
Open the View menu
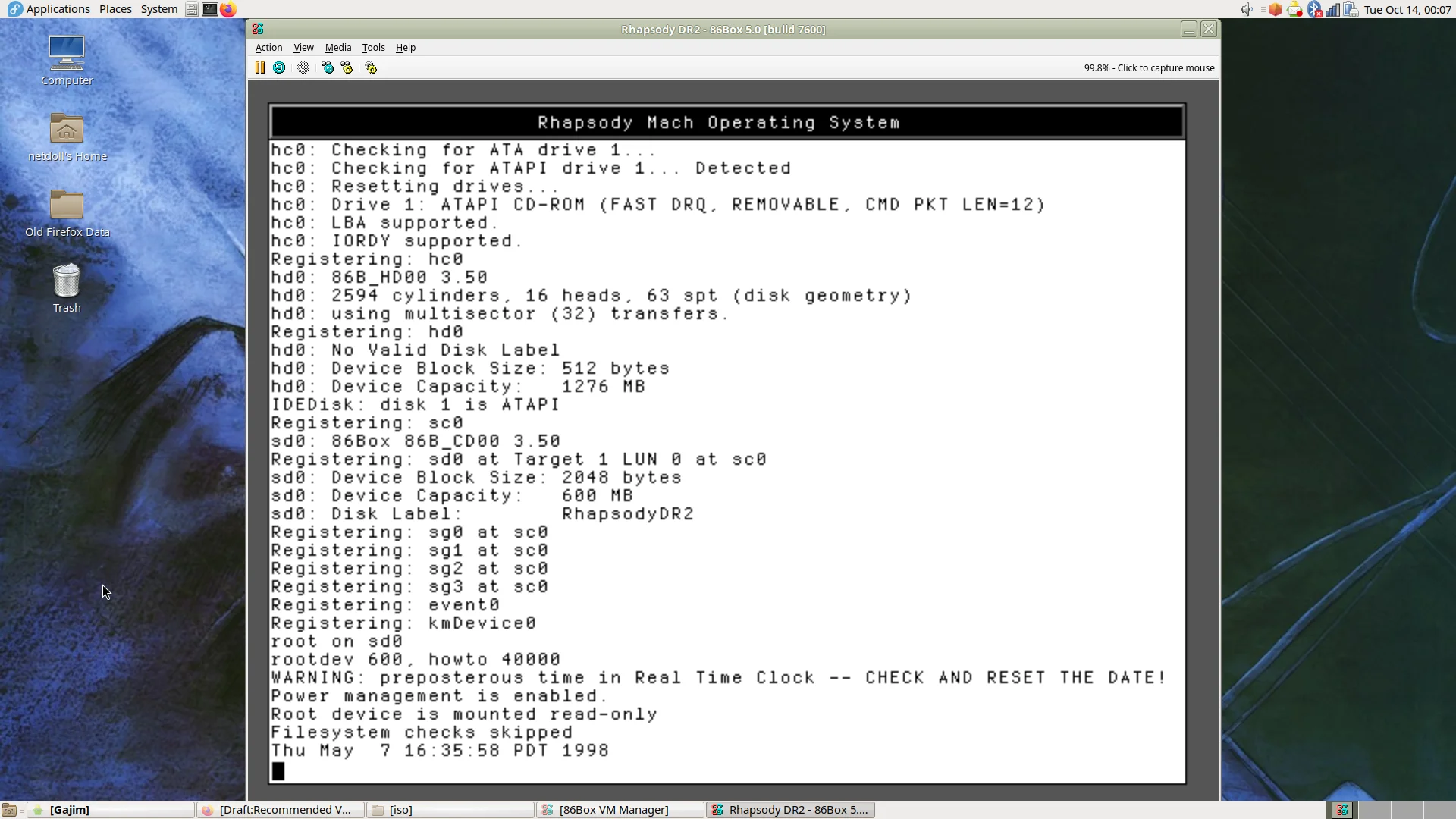point(303,47)
